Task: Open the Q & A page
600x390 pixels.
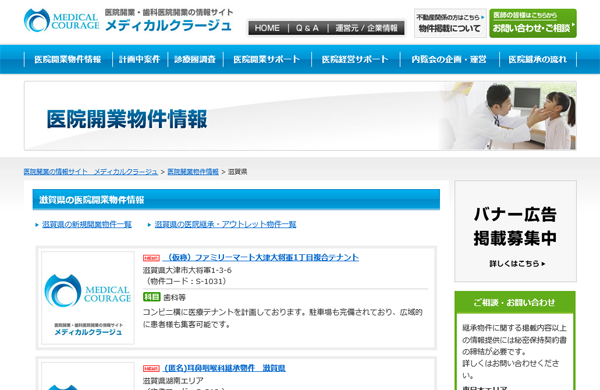Action: click(x=307, y=28)
